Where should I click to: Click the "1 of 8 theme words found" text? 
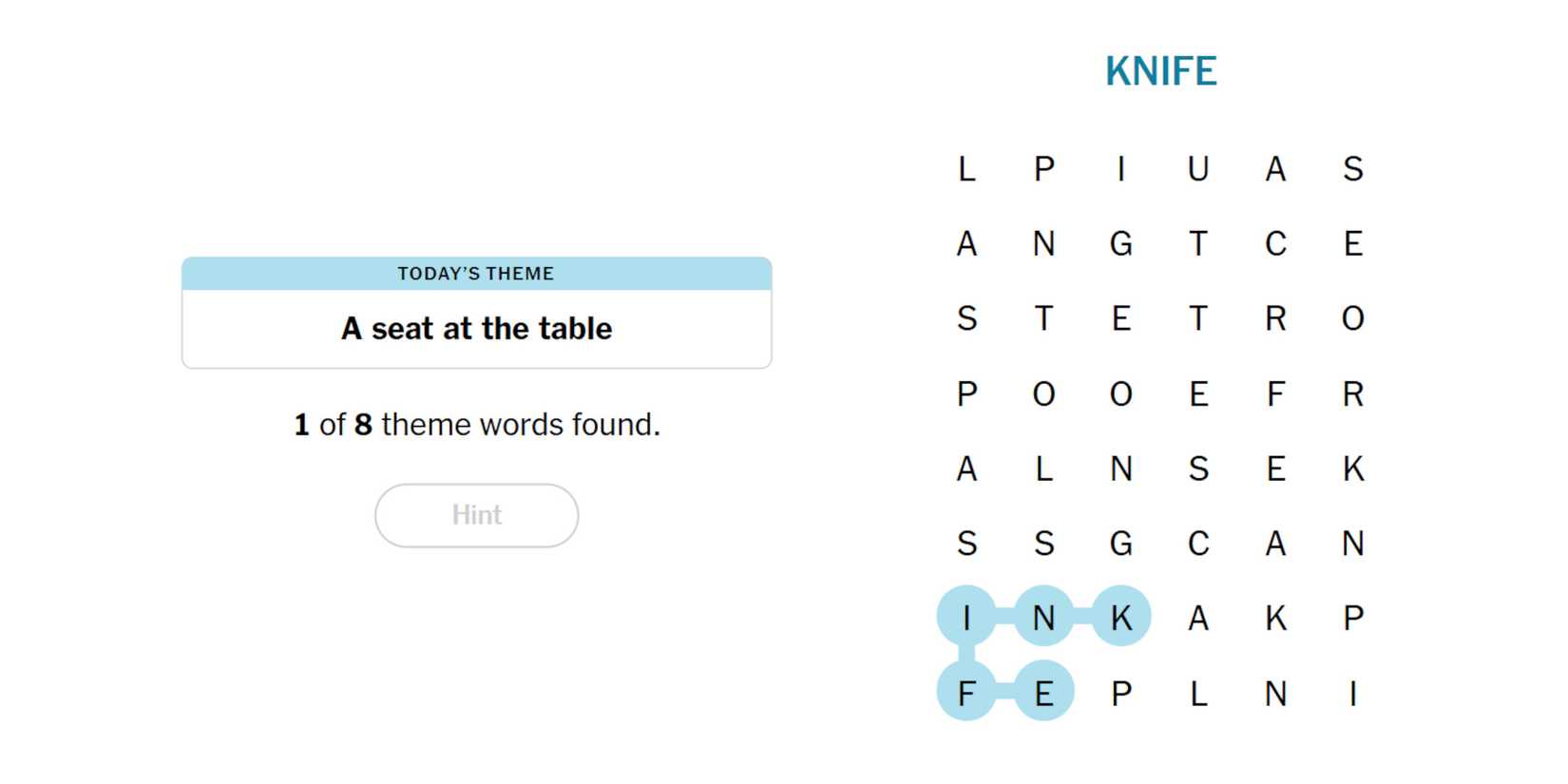pos(476,425)
